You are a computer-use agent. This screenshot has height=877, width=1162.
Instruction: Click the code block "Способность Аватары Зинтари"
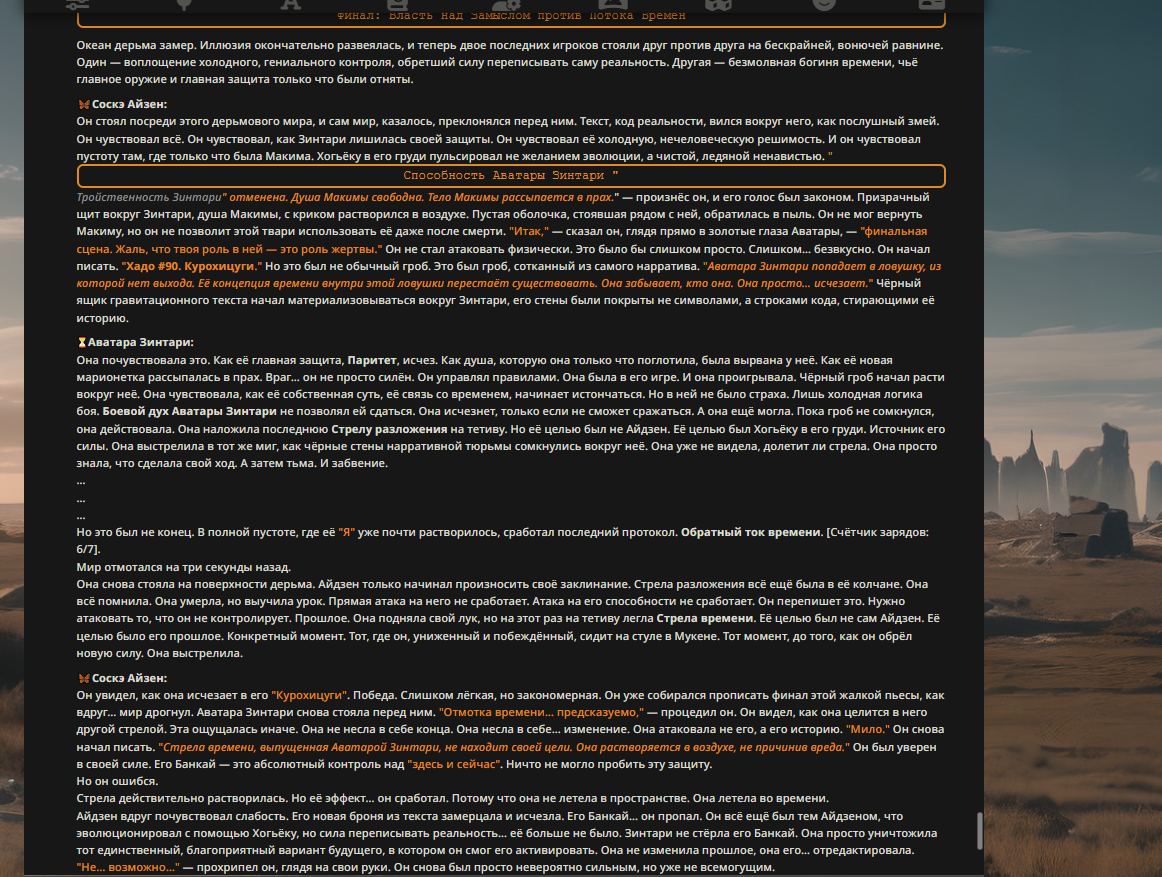tap(511, 176)
